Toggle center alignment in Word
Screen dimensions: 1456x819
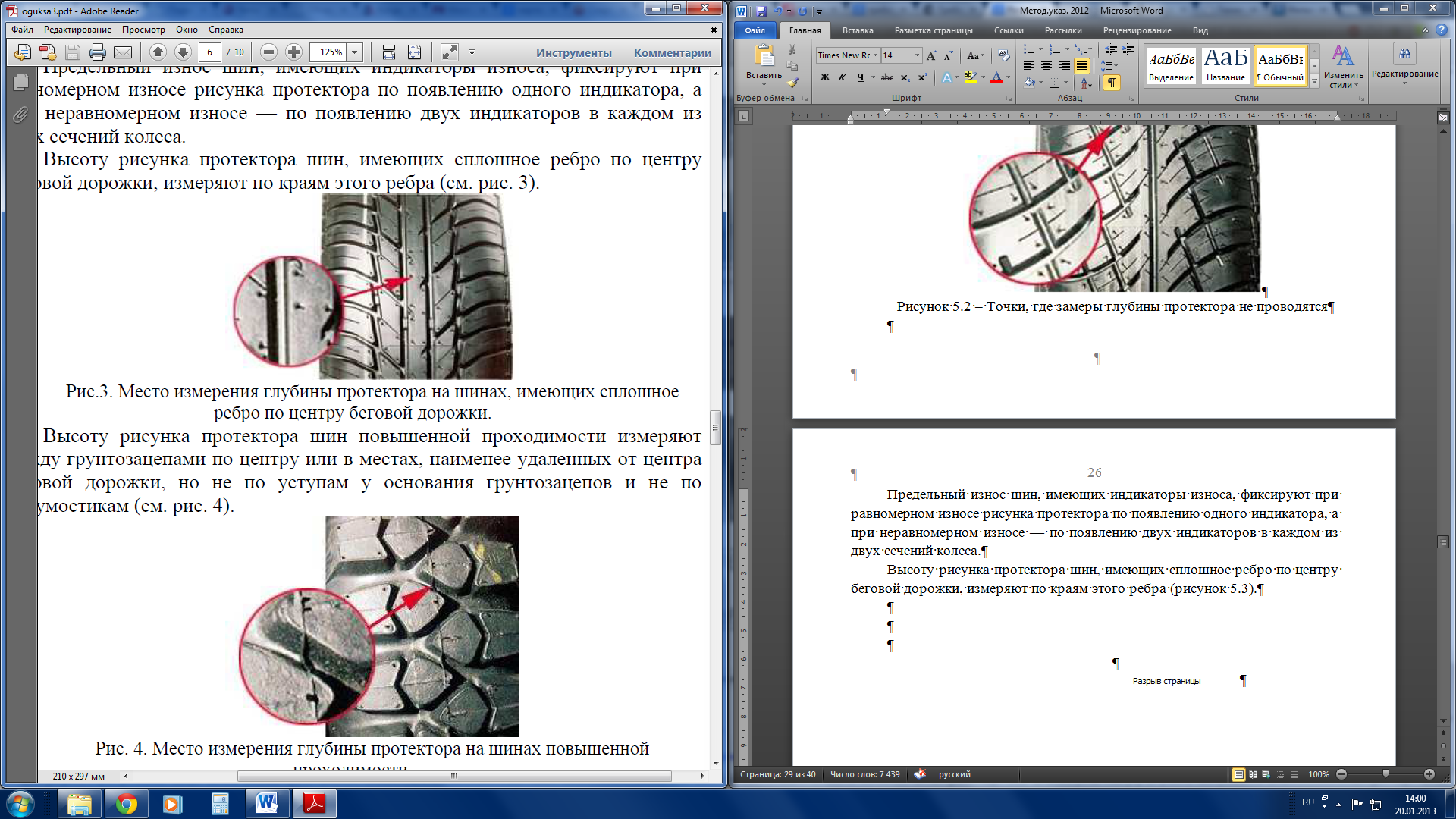click(x=1046, y=66)
